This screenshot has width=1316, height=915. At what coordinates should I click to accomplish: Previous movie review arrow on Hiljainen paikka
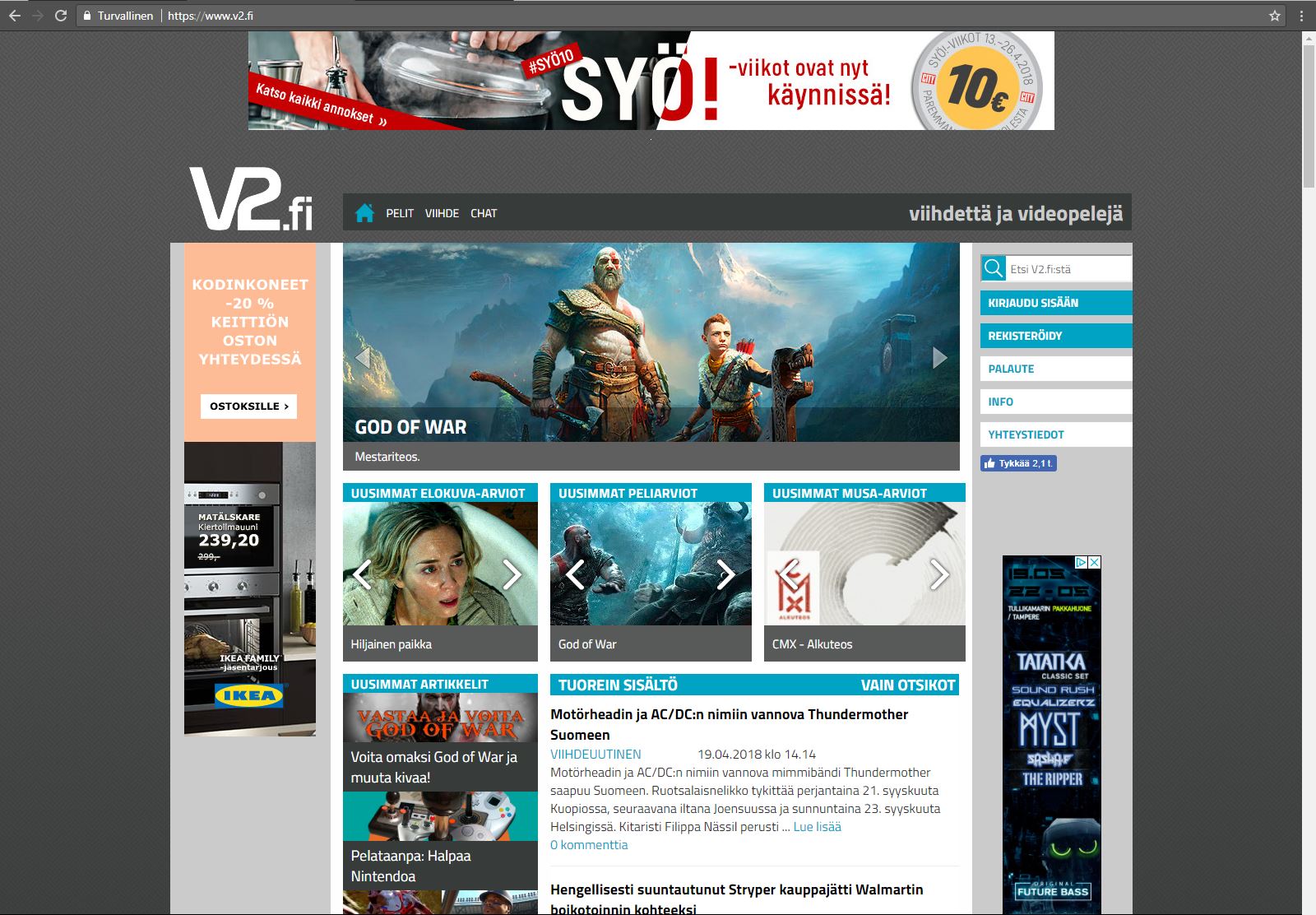[x=363, y=574]
